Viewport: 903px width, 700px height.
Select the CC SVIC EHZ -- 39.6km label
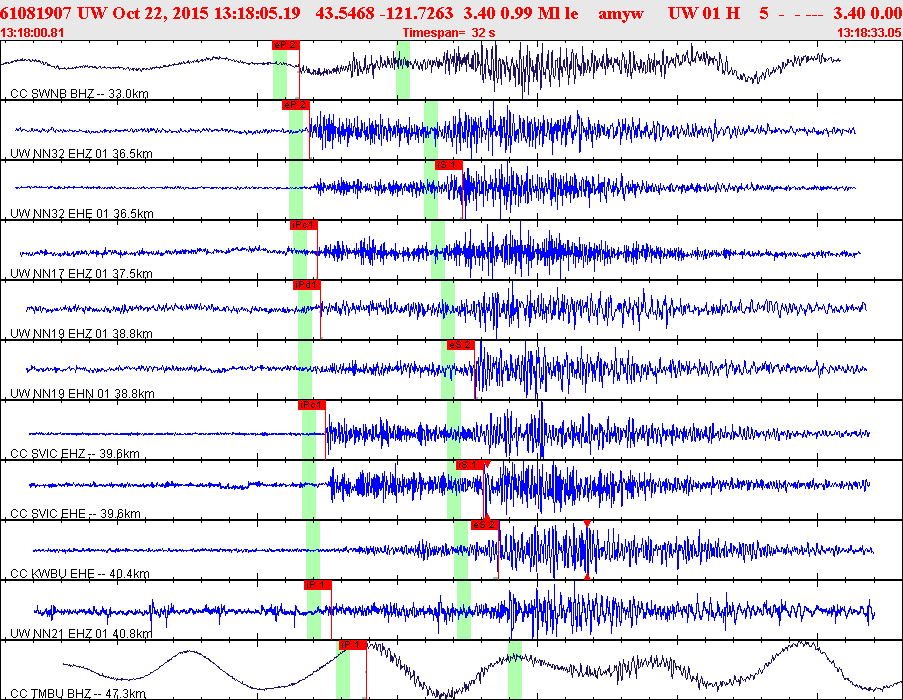click(75, 454)
